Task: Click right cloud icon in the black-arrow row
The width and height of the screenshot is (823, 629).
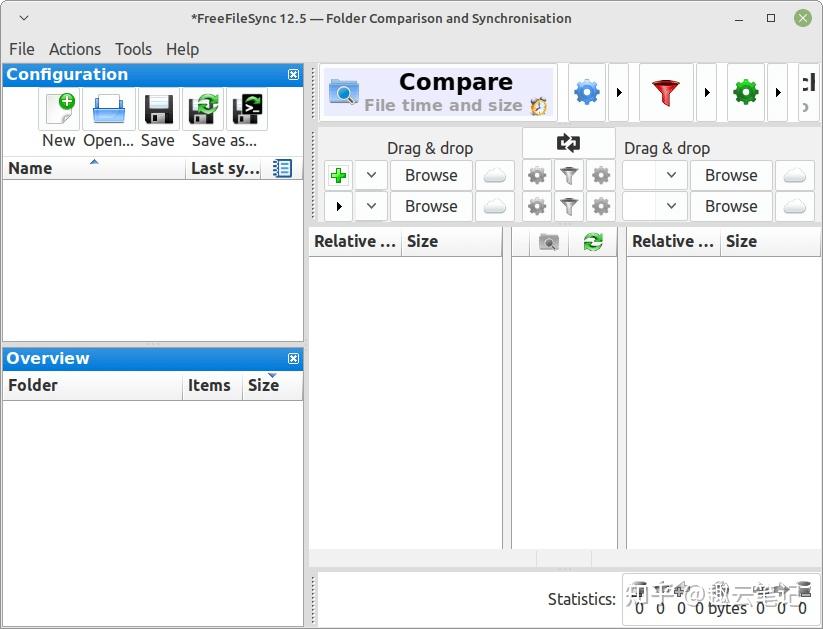Action: [x=795, y=206]
